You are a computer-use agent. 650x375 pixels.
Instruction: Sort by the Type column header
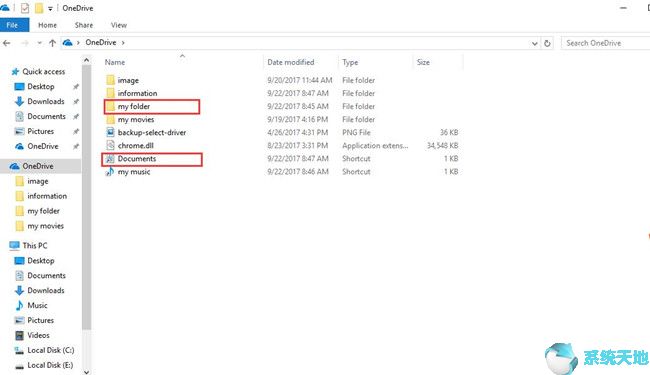pos(350,62)
